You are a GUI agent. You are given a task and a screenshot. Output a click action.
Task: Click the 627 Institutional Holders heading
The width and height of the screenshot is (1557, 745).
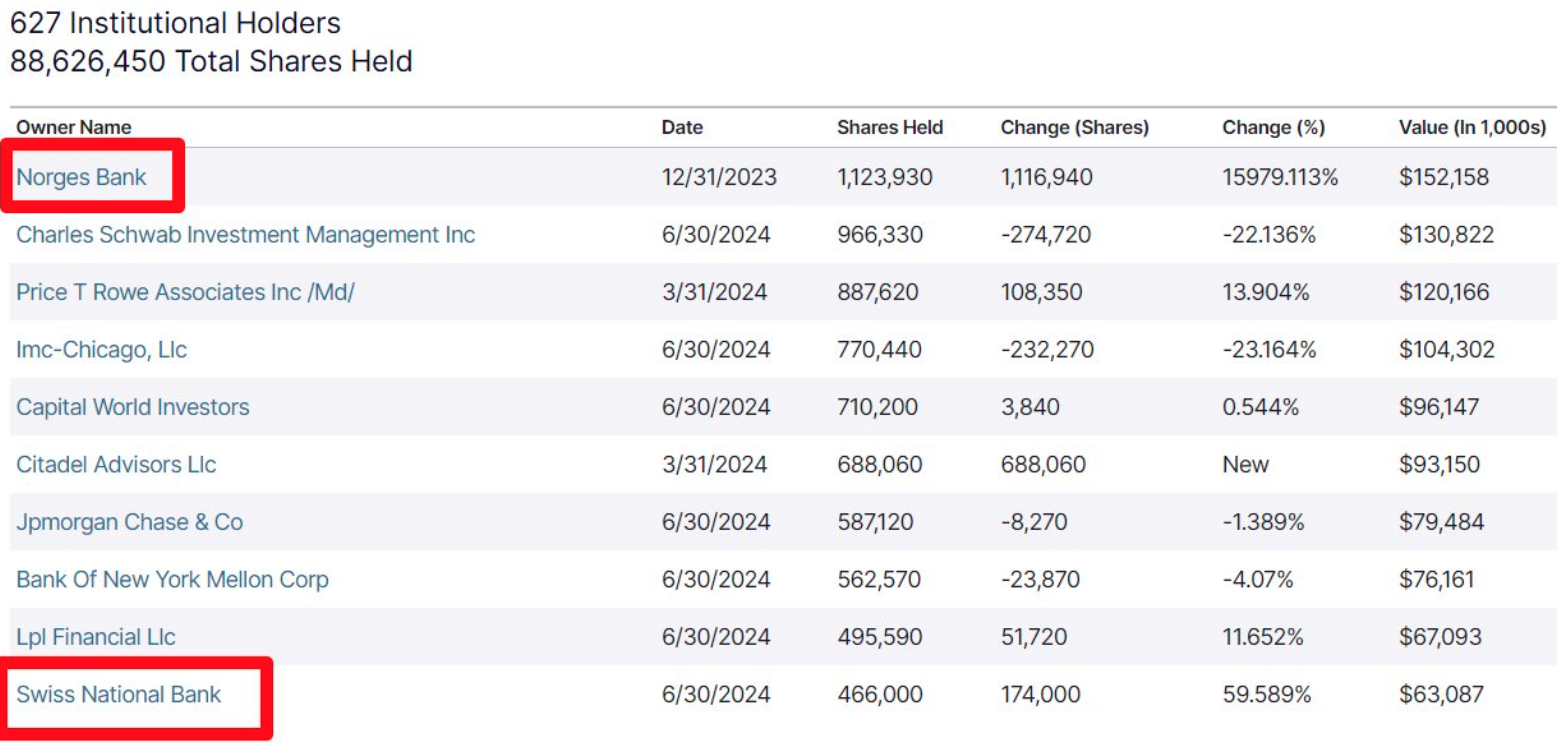pos(175,23)
